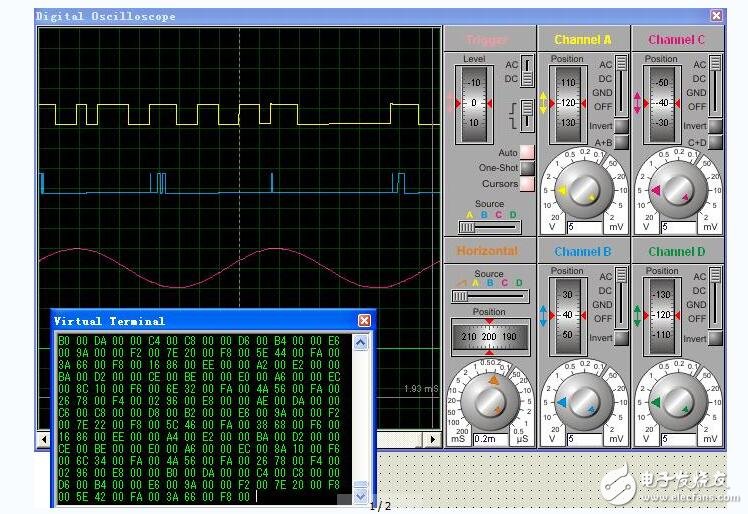This screenshot has height=514, width=748.
Task: Click the Channel A Position thumbwheel
Action: click(567, 103)
